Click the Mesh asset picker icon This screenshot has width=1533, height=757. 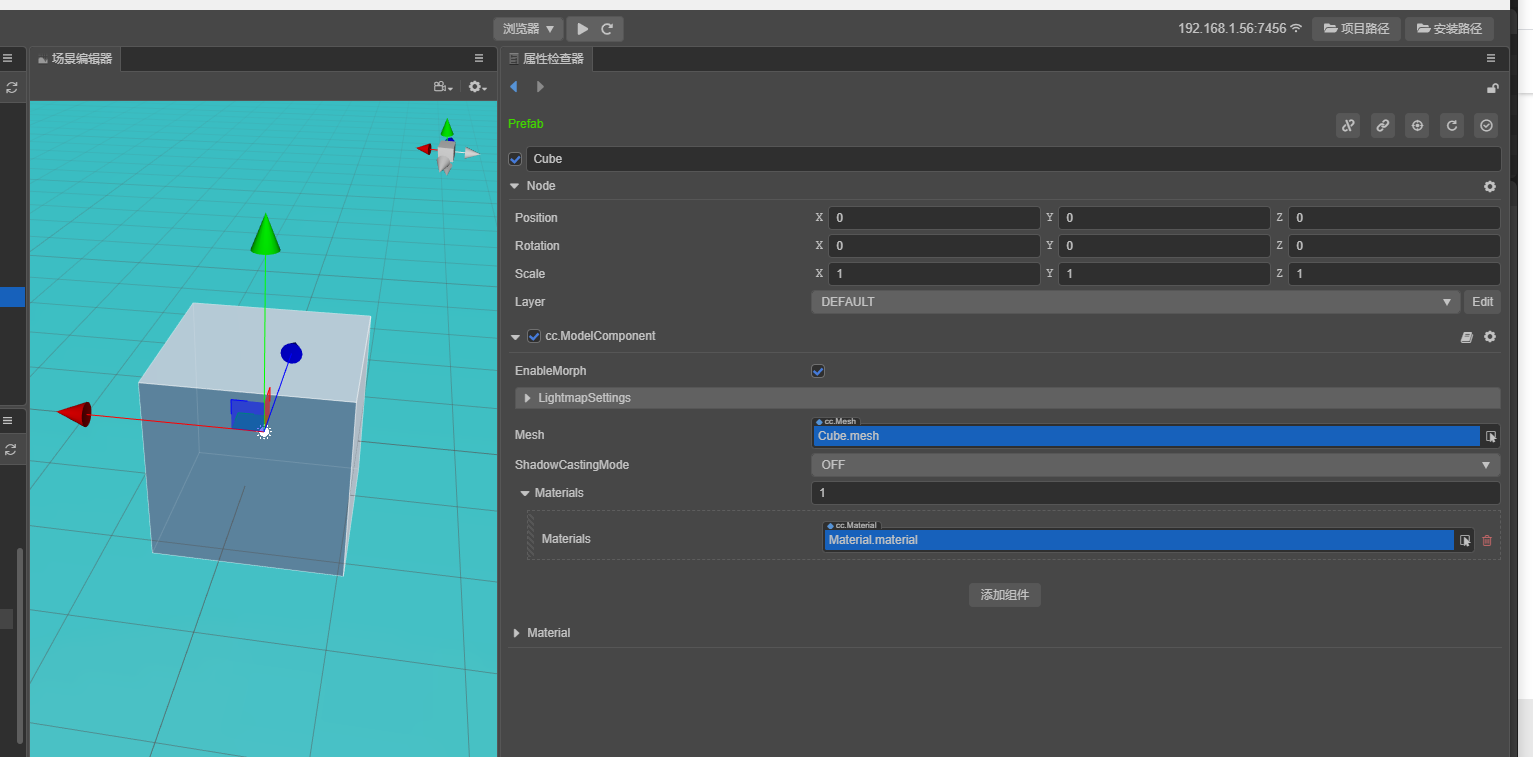tap(1491, 436)
